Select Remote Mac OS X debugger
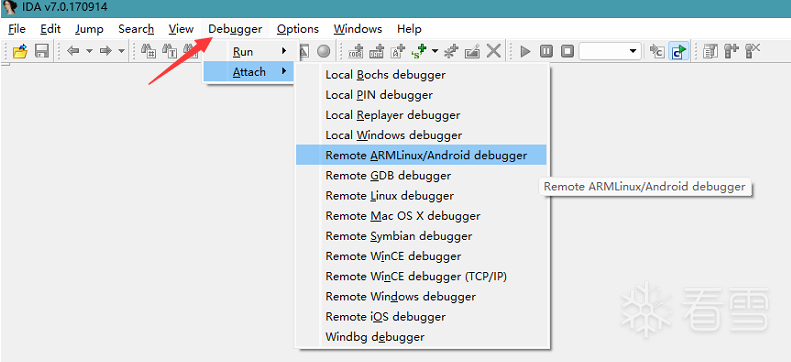Viewport: 791px width, 362px height. pos(421,216)
